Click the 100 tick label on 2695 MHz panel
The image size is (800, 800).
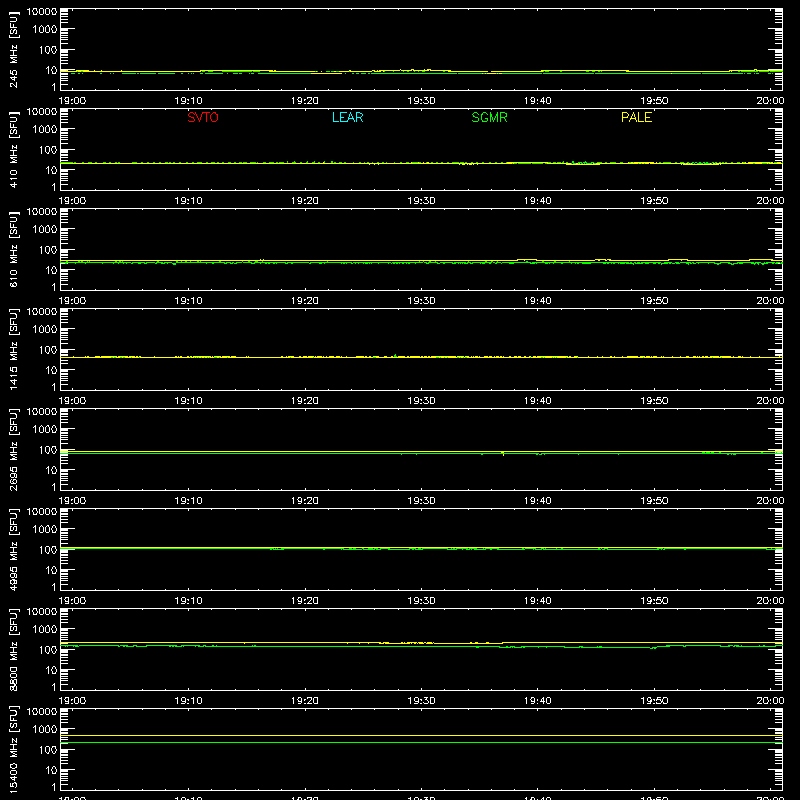click(48, 450)
